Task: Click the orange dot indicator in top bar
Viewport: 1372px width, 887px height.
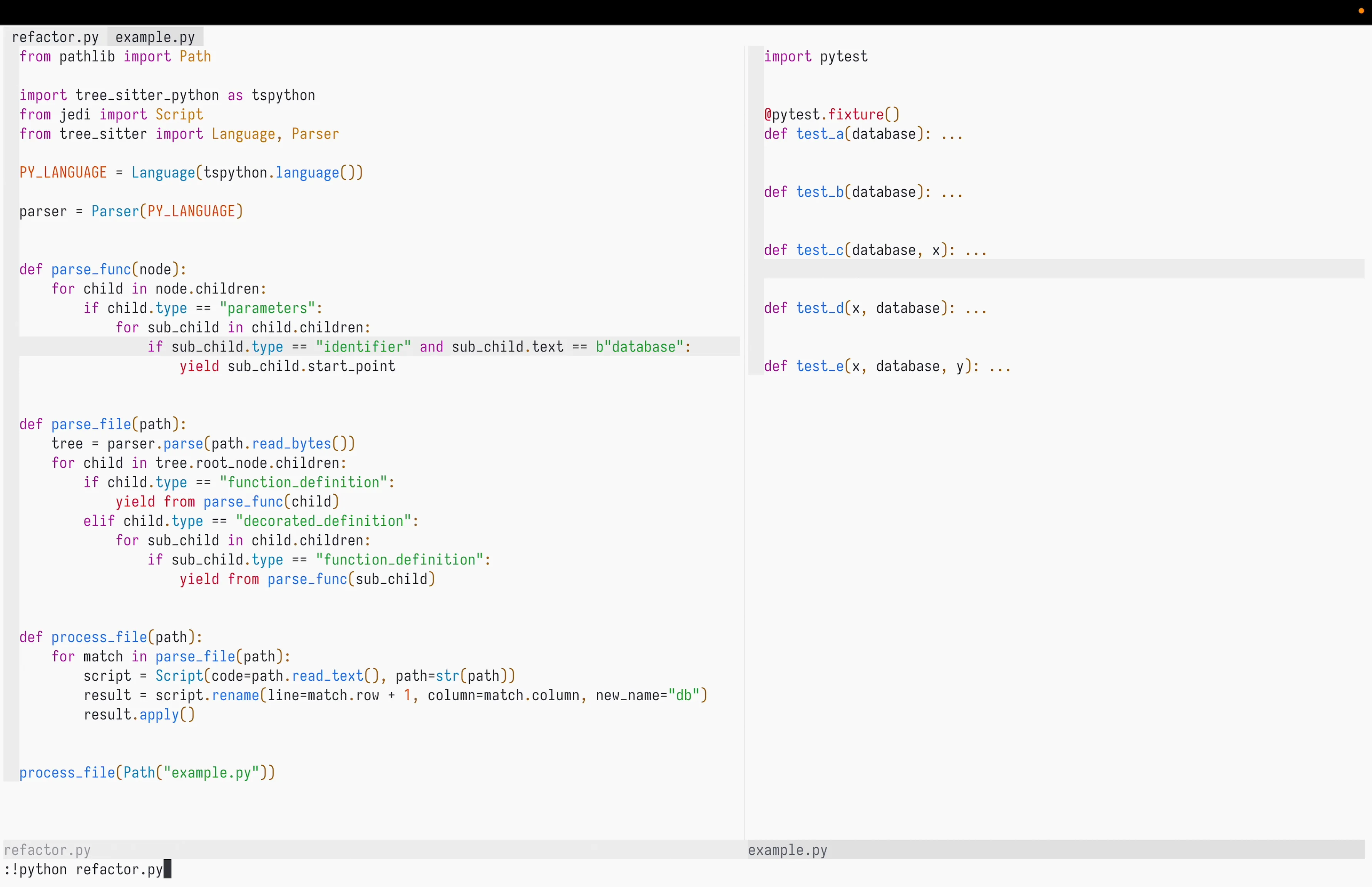Action: point(1361,11)
